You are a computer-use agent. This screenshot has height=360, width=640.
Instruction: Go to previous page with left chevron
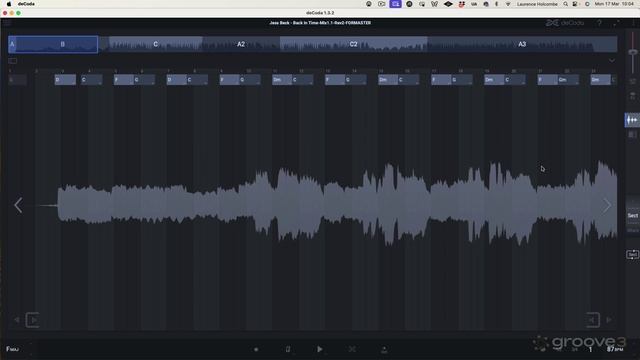(18, 205)
